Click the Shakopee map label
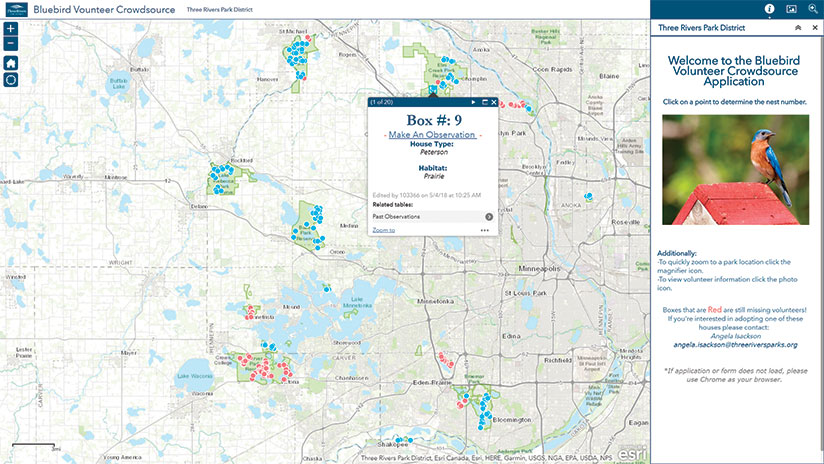824x464 pixels. pyautogui.click(x=393, y=445)
